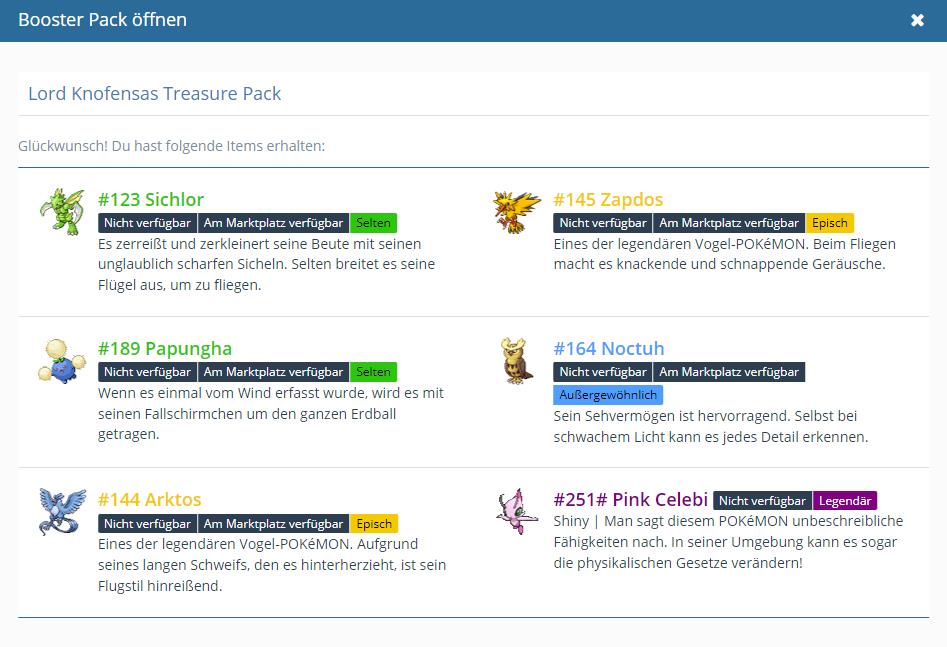Click Papungha's green 'Selten' badge
This screenshot has width=947, height=647.
pyautogui.click(x=373, y=372)
